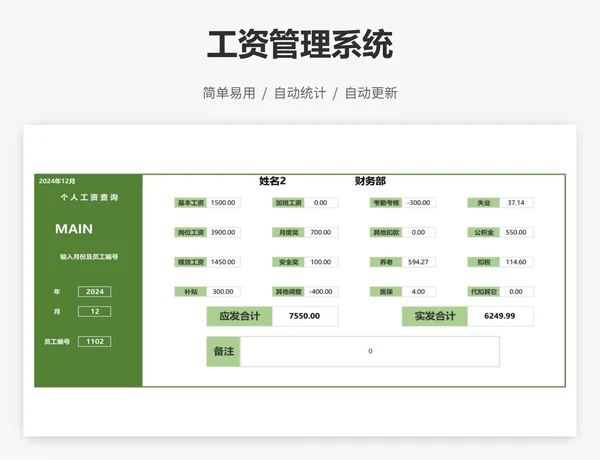Select the 1500.00 basic salary value

[x=223, y=202]
